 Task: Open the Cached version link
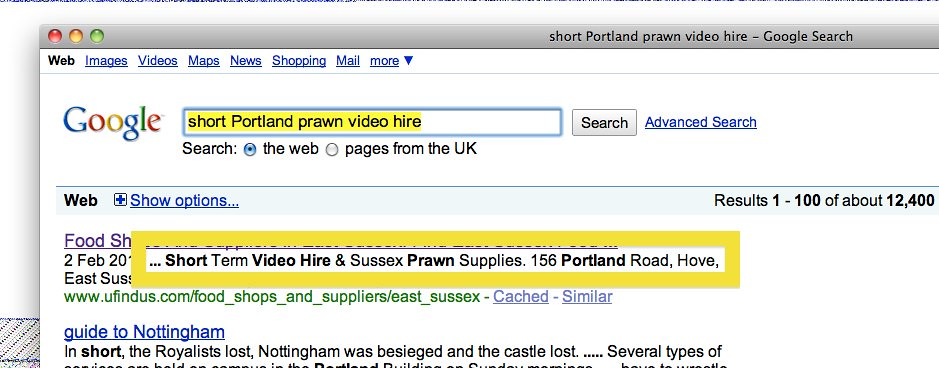coord(521,297)
